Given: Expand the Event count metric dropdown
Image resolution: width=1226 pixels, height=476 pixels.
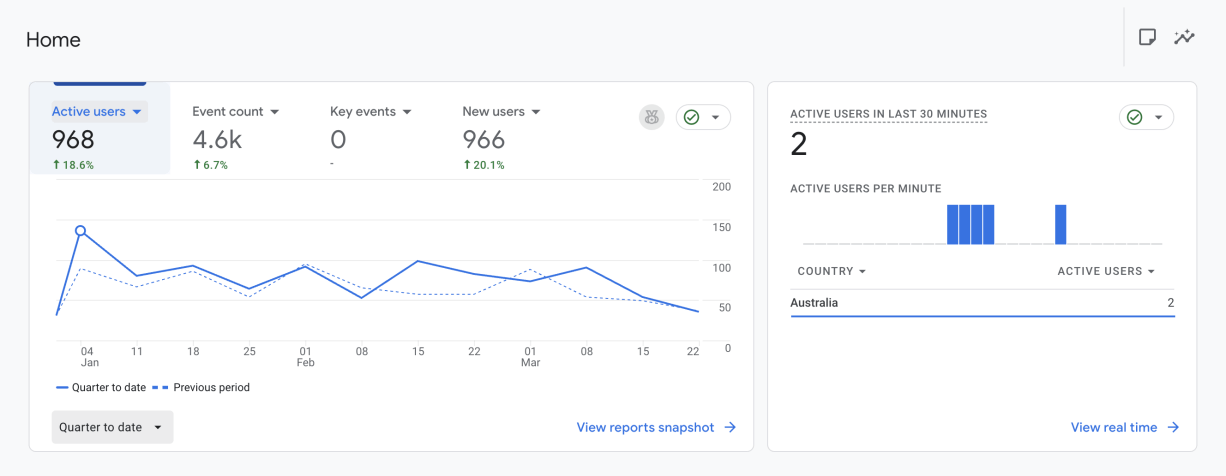Looking at the screenshot, I should [x=274, y=112].
